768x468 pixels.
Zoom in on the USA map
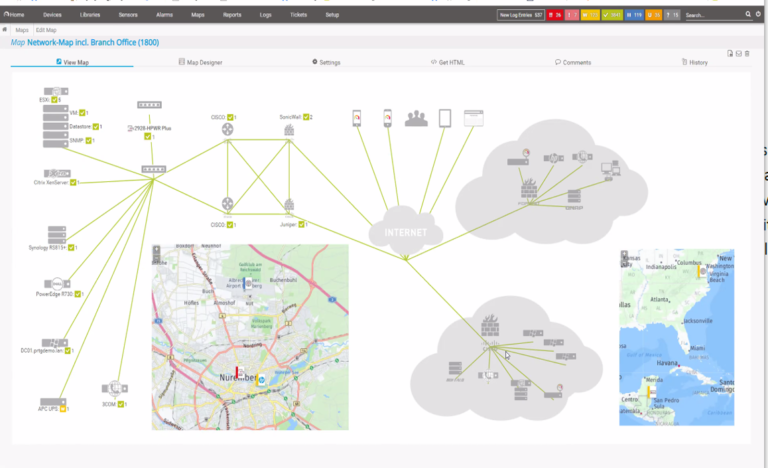click(624, 254)
